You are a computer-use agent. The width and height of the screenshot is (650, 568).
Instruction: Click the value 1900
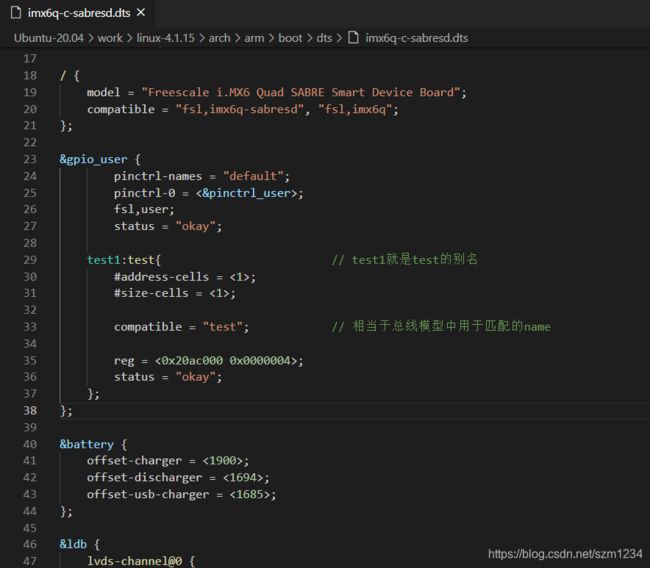click(x=223, y=461)
